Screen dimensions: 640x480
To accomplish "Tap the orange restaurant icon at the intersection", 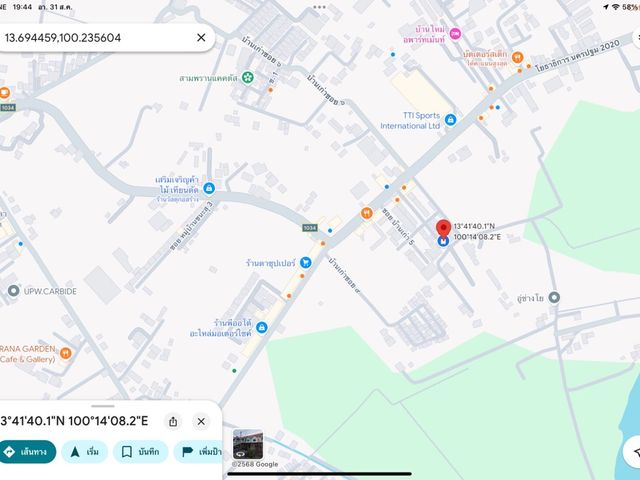I will tap(367, 213).
